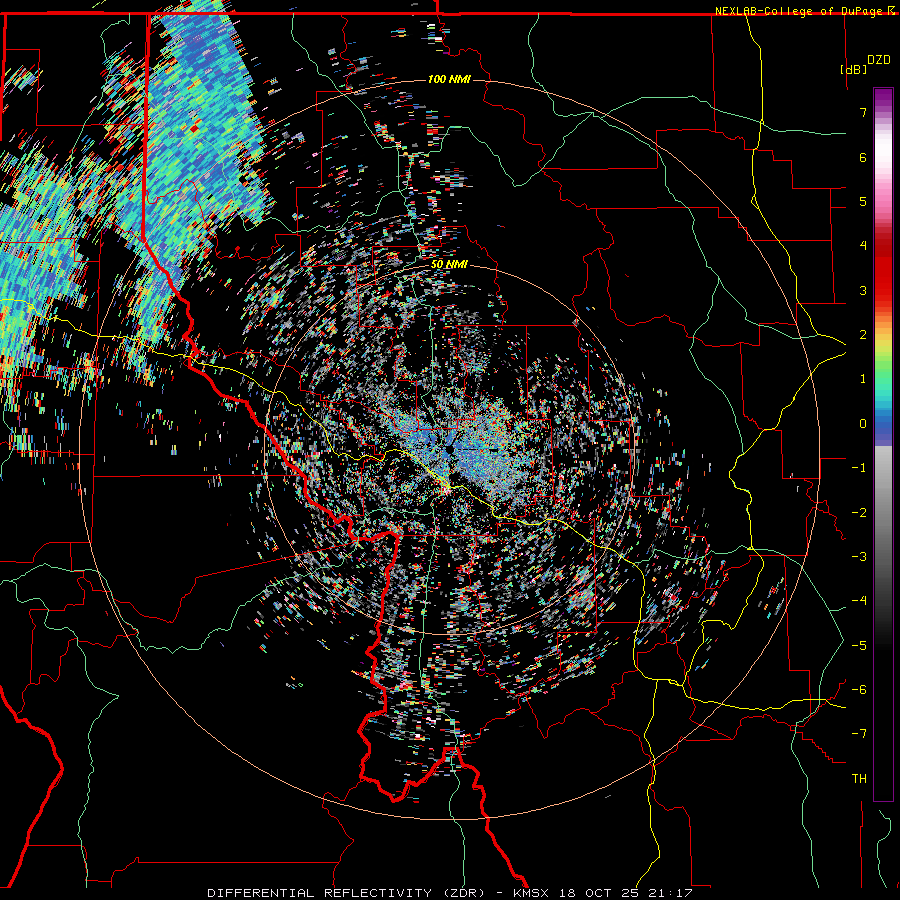Click the -6 value on the color scale
Image resolution: width=900 pixels, height=900 pixels.
[x=859, y=690]
